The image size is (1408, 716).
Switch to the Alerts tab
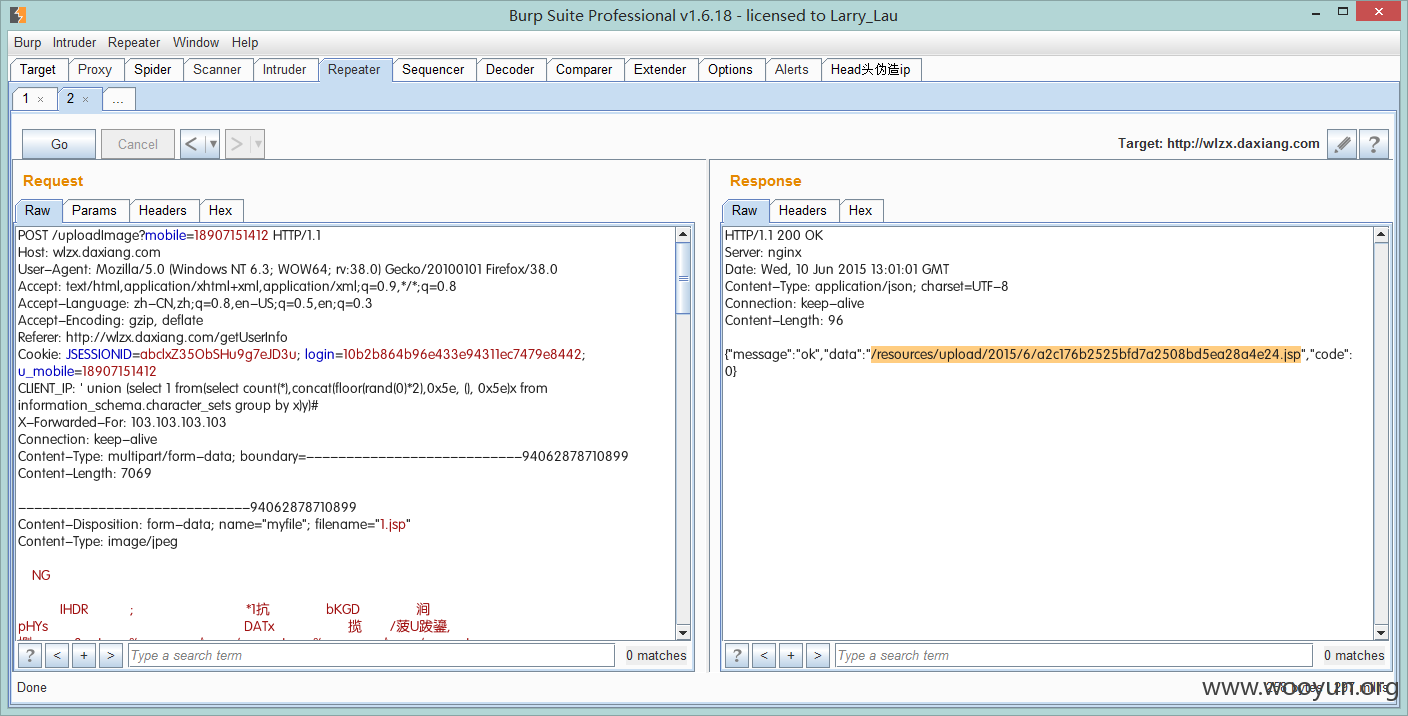[792, 69]
